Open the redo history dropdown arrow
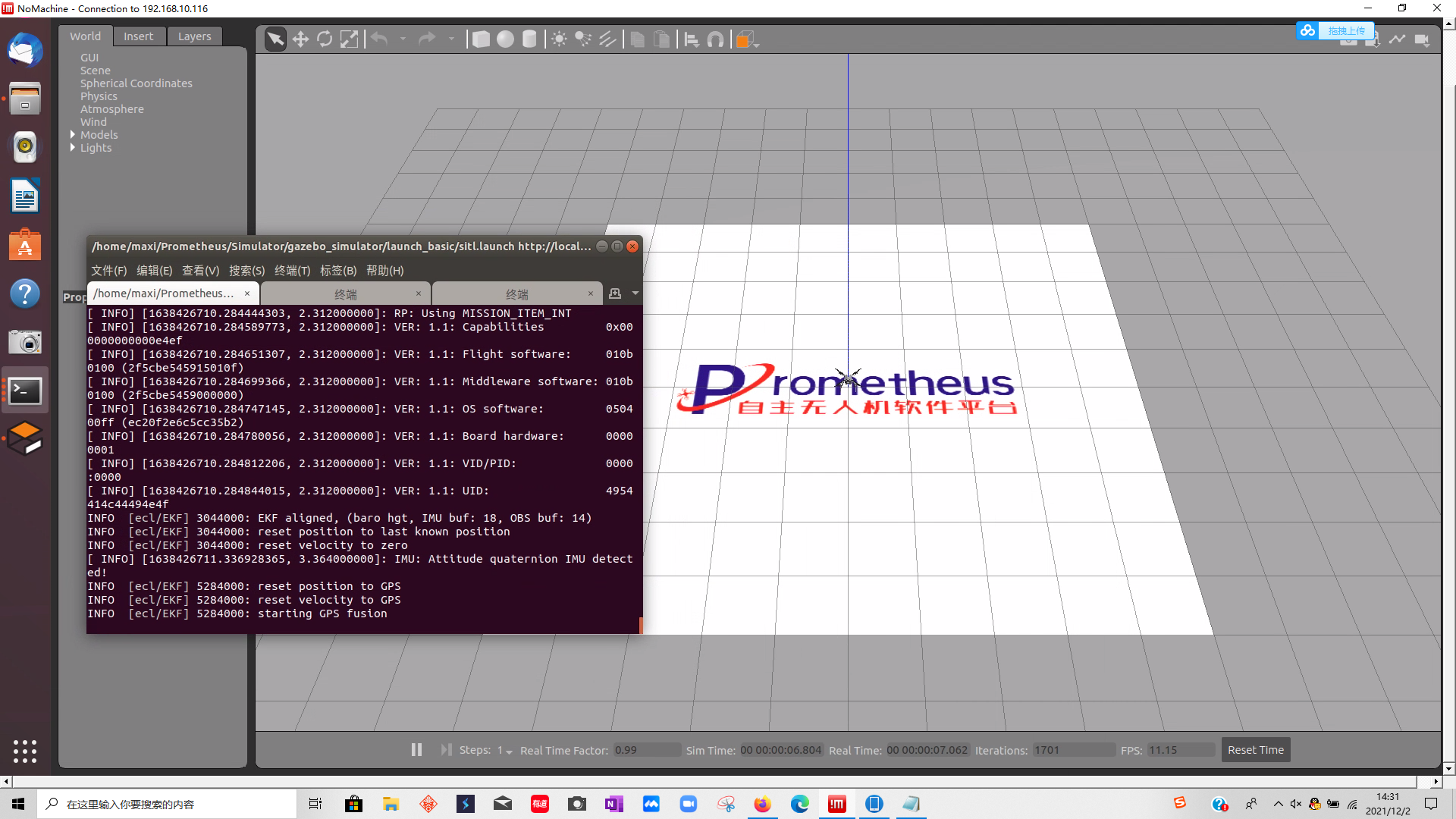This screenshot has height=819, width=1456. (x=451, y=39)
